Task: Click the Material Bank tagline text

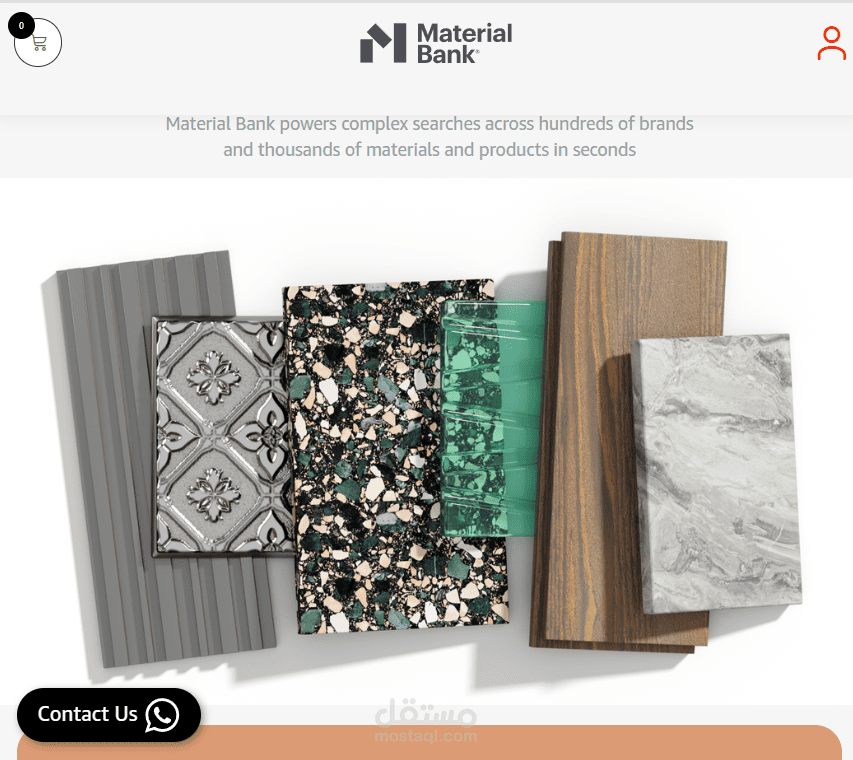Action: point(429,137)
